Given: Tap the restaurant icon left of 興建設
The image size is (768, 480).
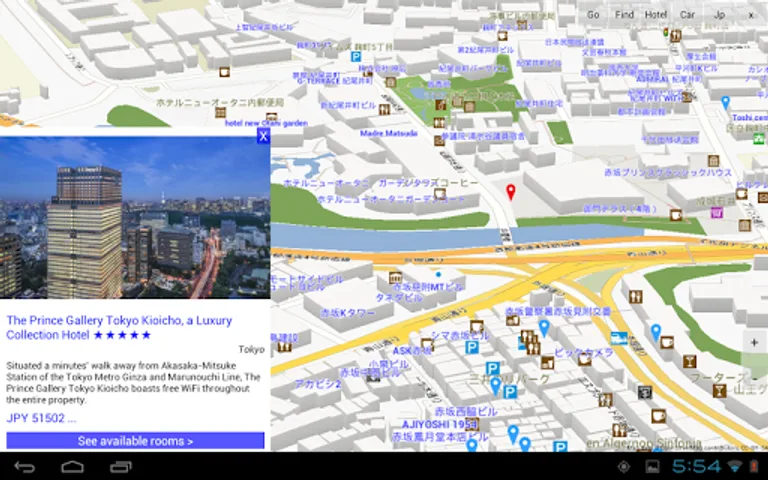Looking at the screenshot, I should tap(285, 346).
